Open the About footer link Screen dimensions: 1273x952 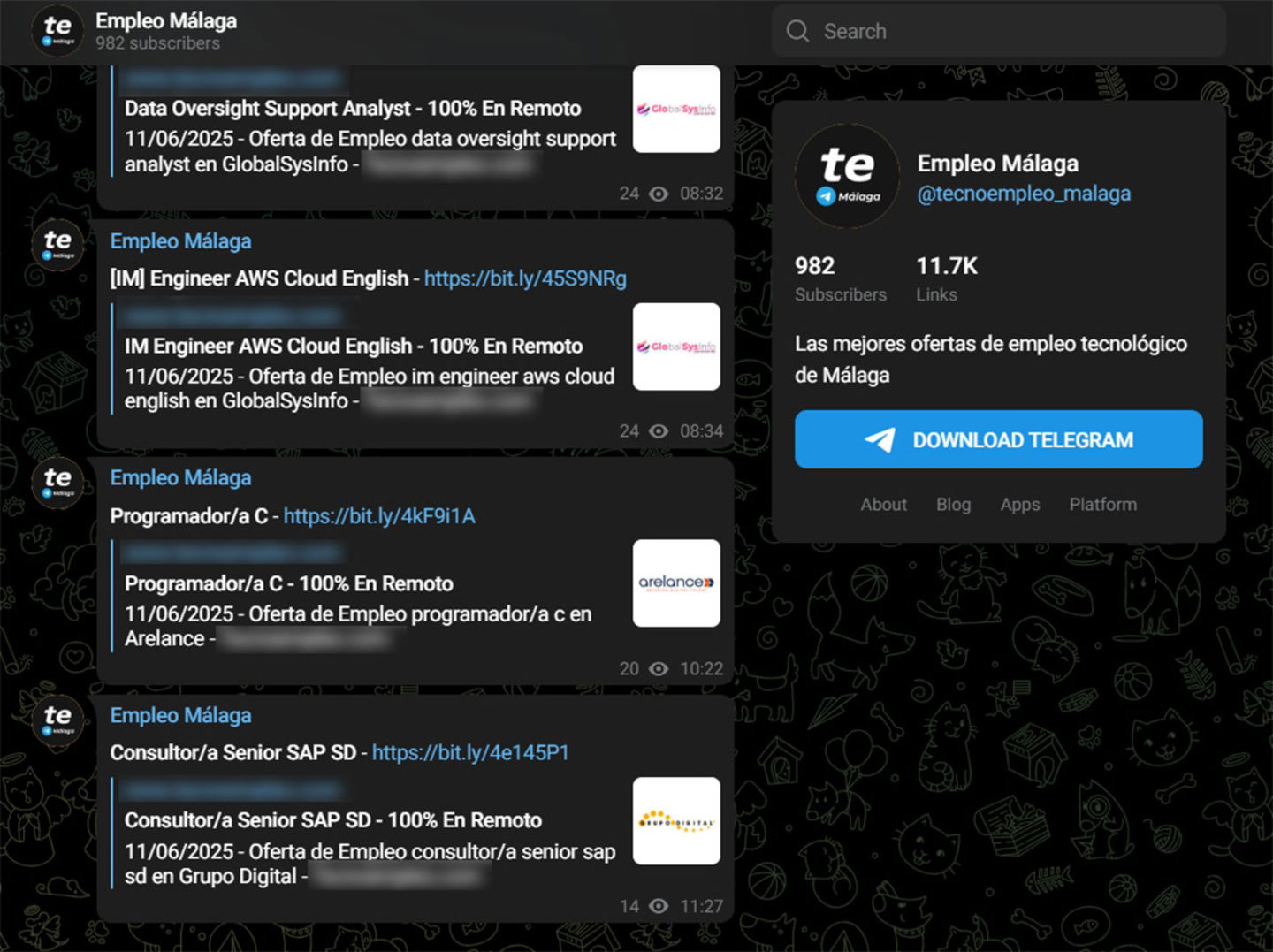(x=884, y=505)
